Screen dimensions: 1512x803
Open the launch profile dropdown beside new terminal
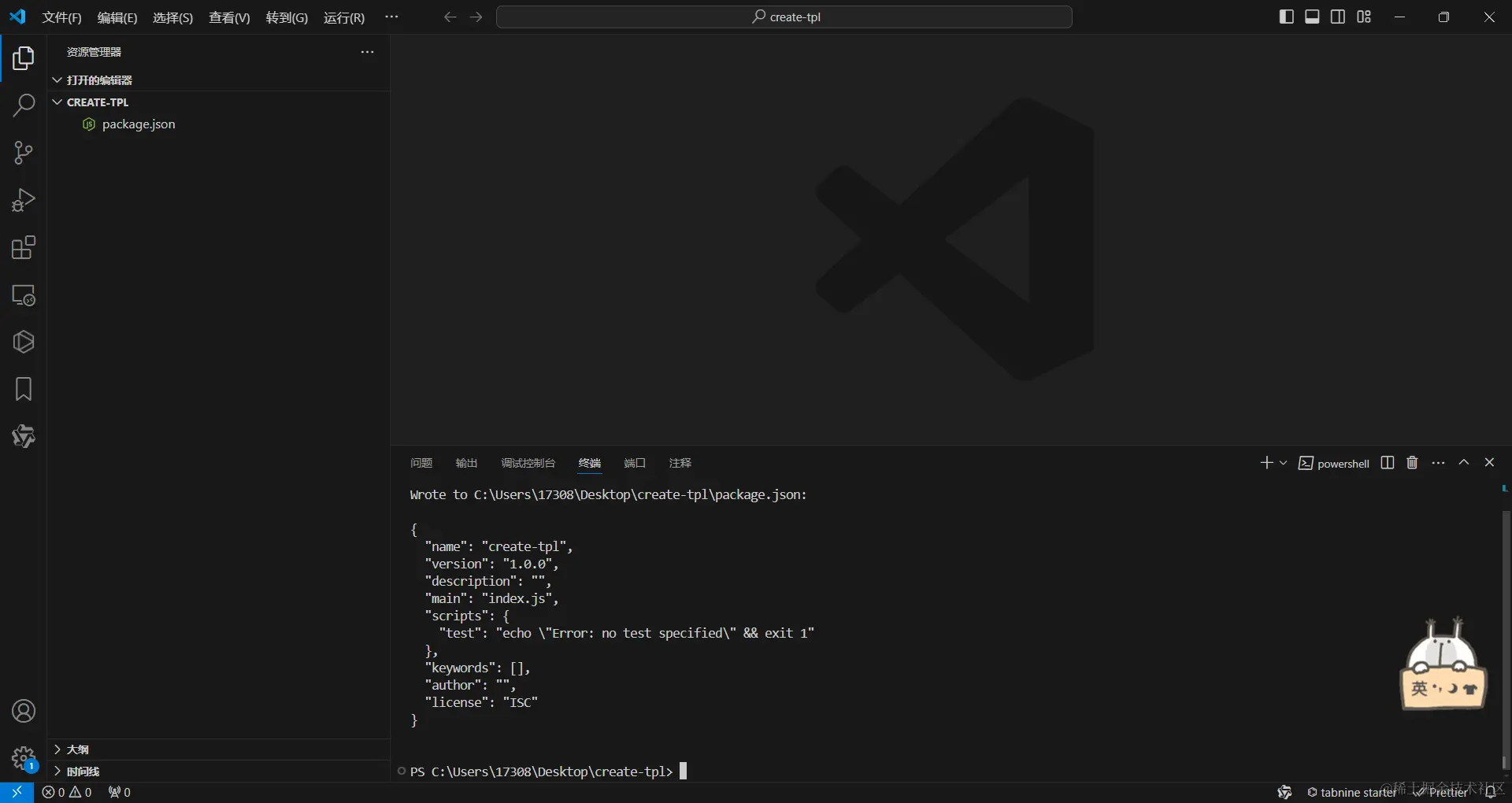[1284, 463]
